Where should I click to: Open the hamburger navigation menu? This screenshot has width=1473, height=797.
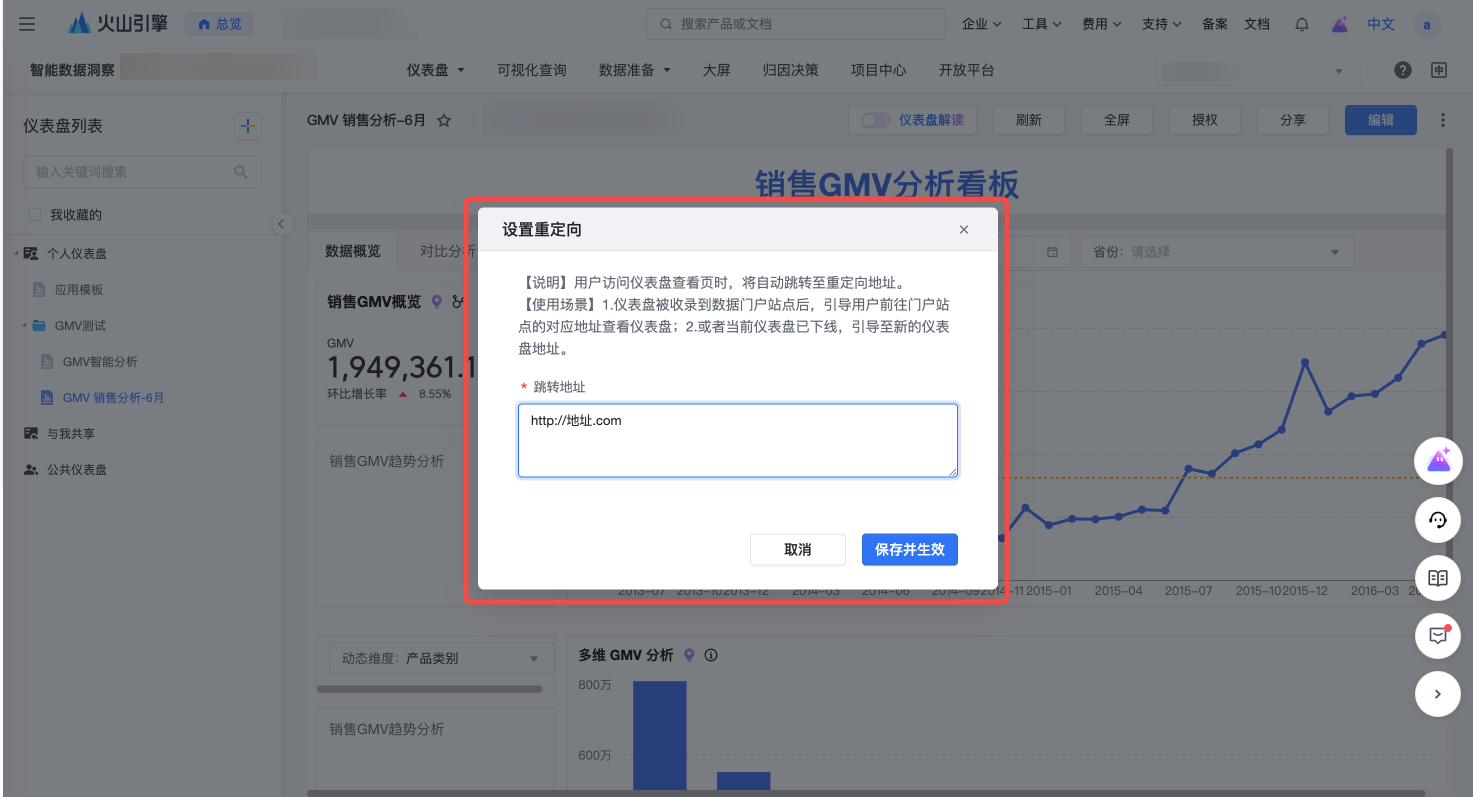[27, 24]
